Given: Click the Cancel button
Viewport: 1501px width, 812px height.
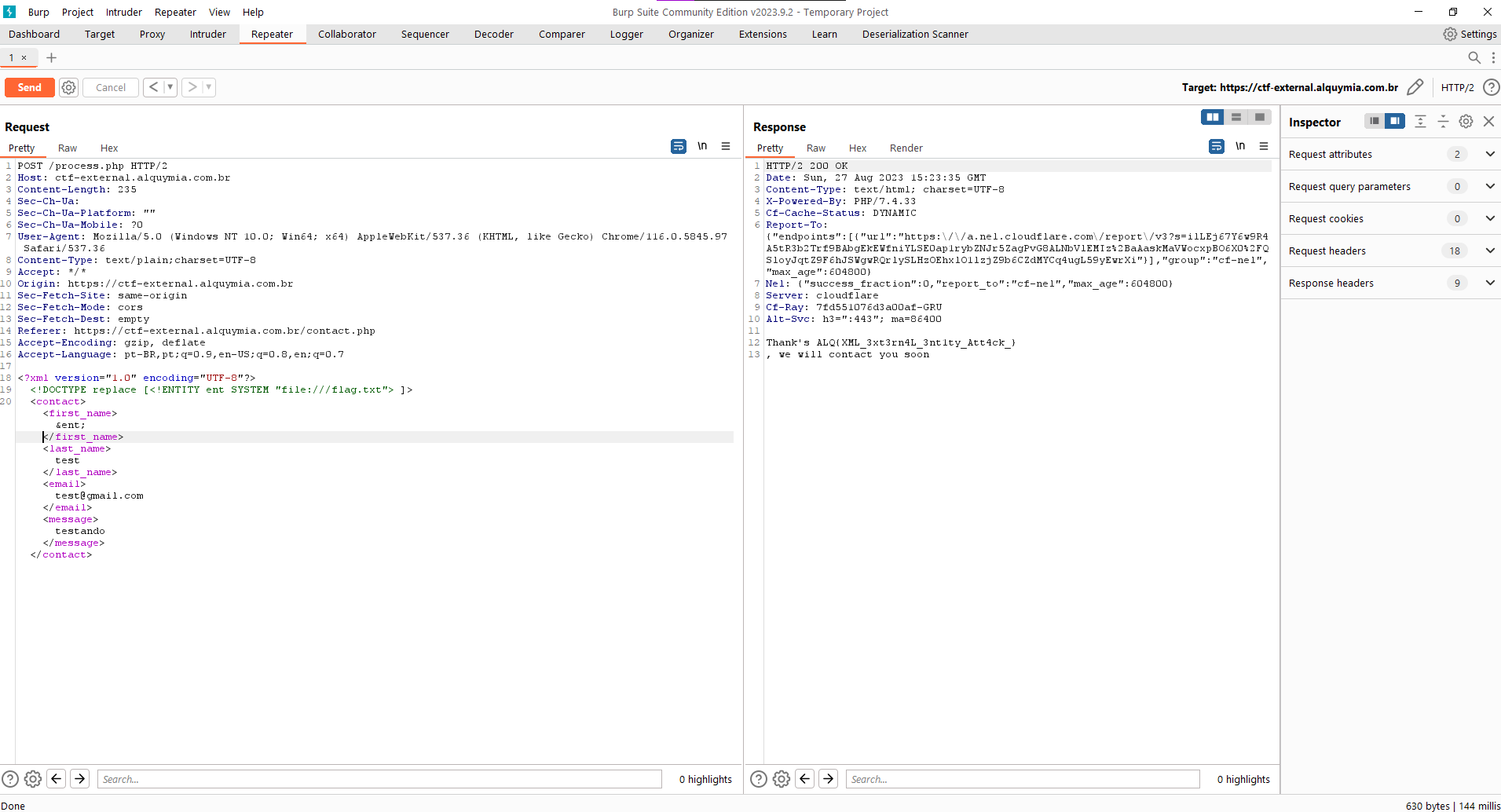Looking at the screenshot, I should [111, 87].
